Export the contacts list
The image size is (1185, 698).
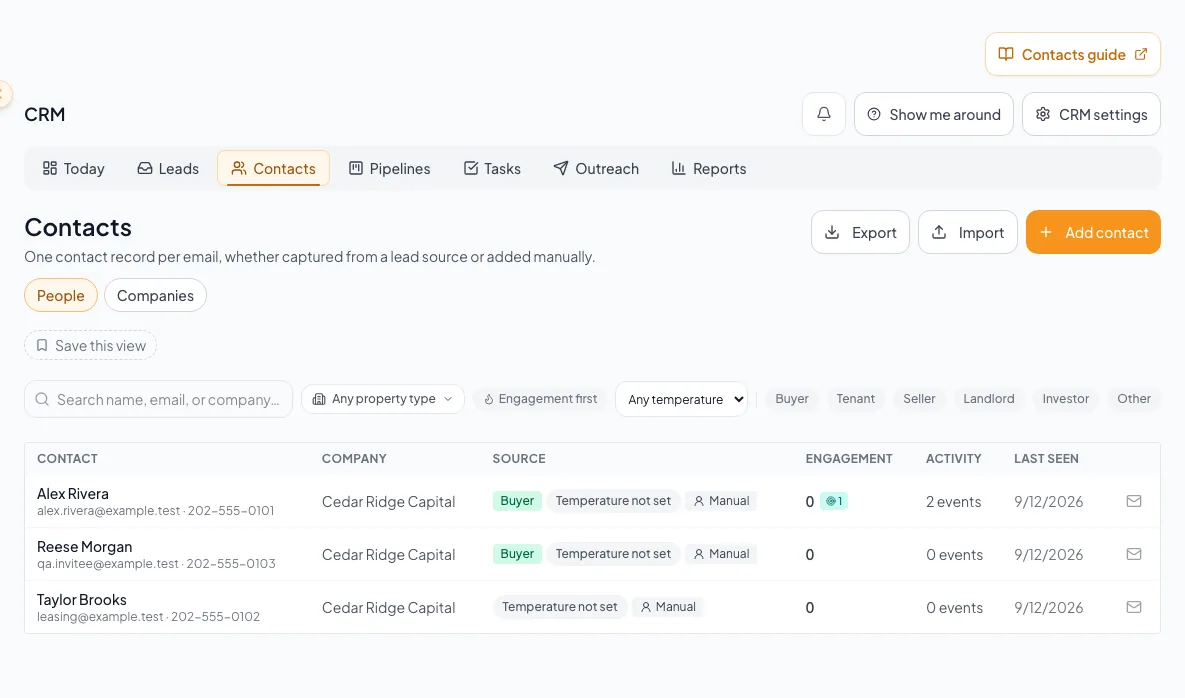point(860,232)
